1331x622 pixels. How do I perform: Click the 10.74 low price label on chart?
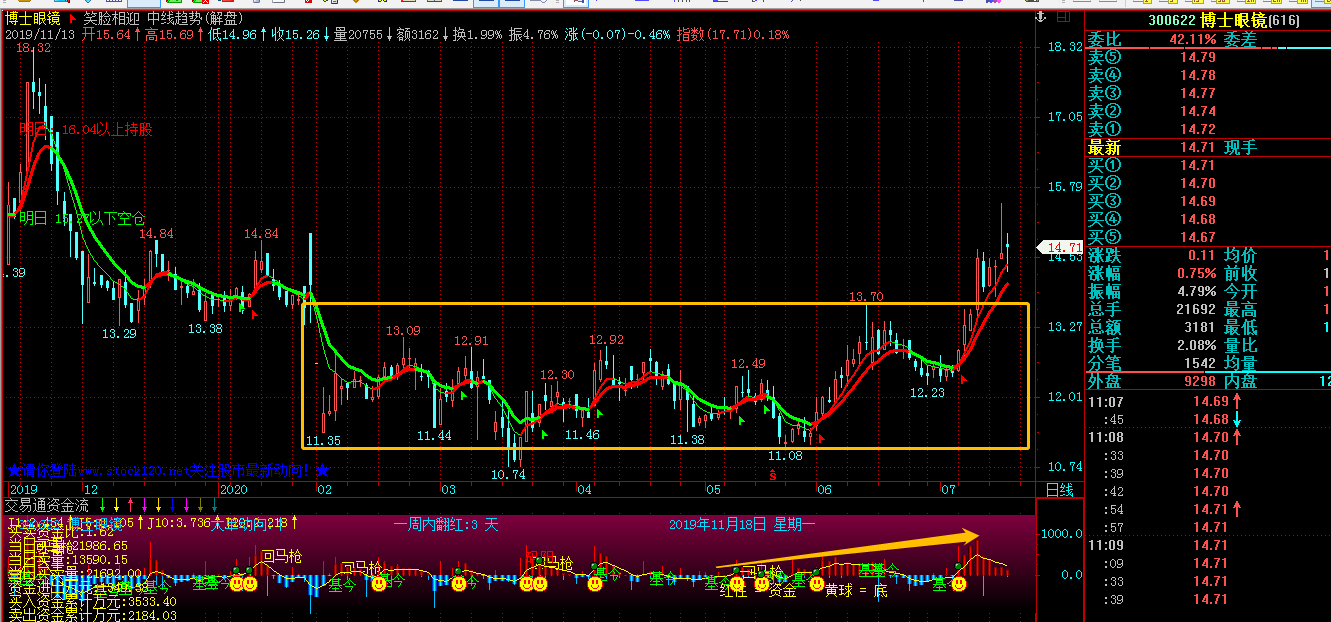[508, 475]
